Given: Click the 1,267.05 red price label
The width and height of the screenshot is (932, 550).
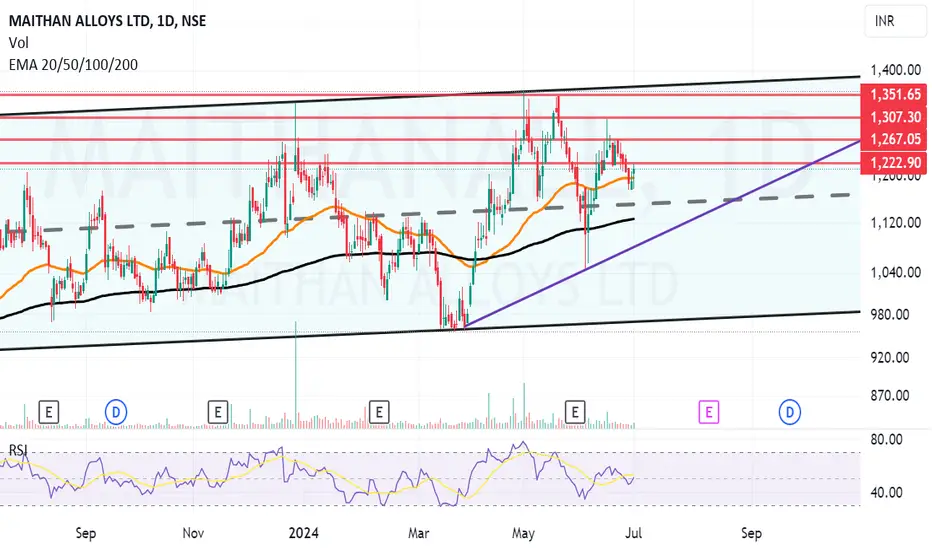Looking at the screenshot, I should 895,139.
